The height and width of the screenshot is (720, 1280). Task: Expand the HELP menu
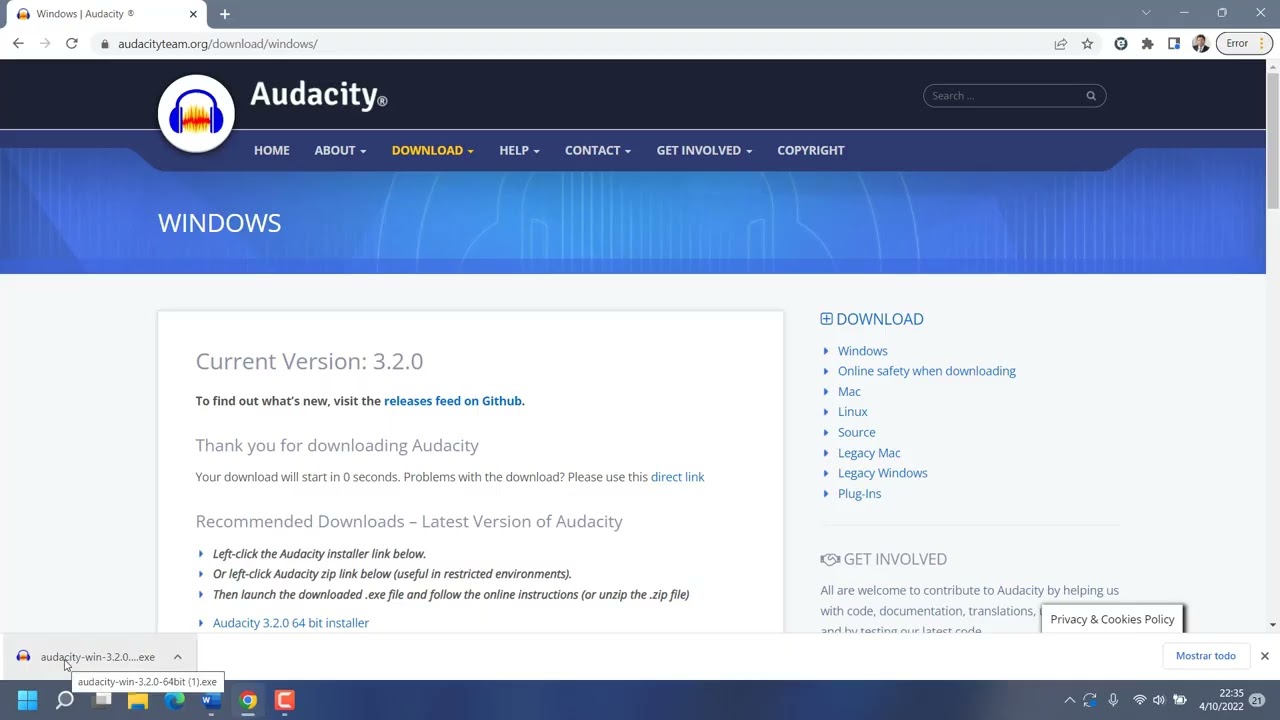[519, 150]
